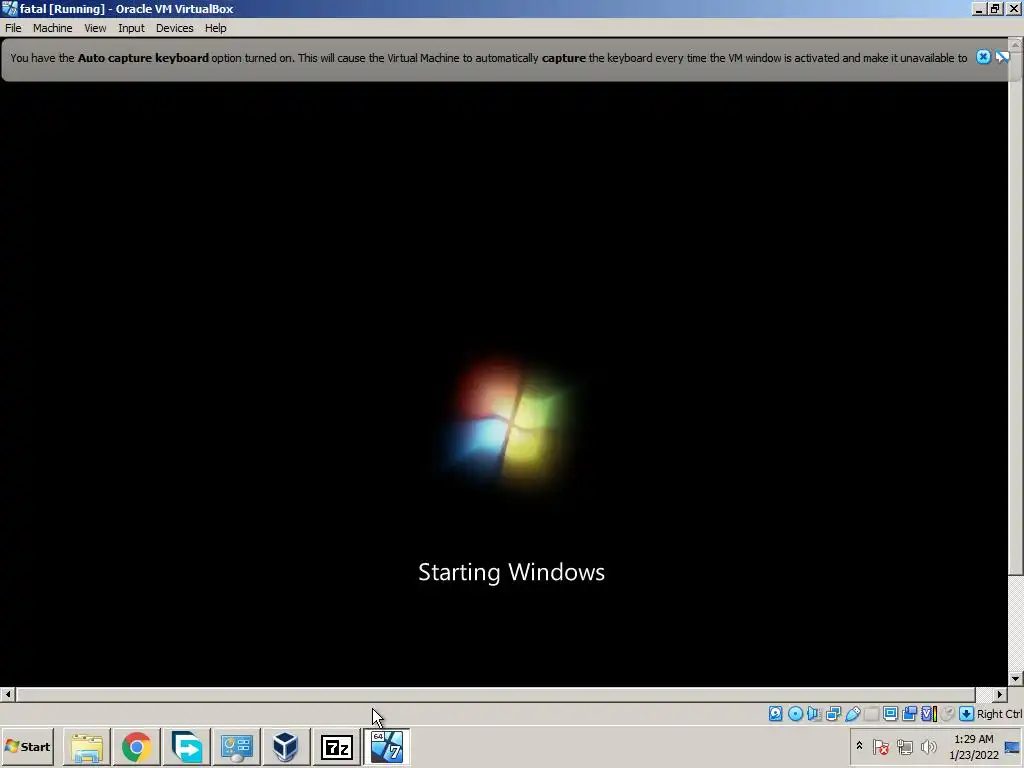Open the View menu
Screen dimensions: 1024x768
coord(95,28)
